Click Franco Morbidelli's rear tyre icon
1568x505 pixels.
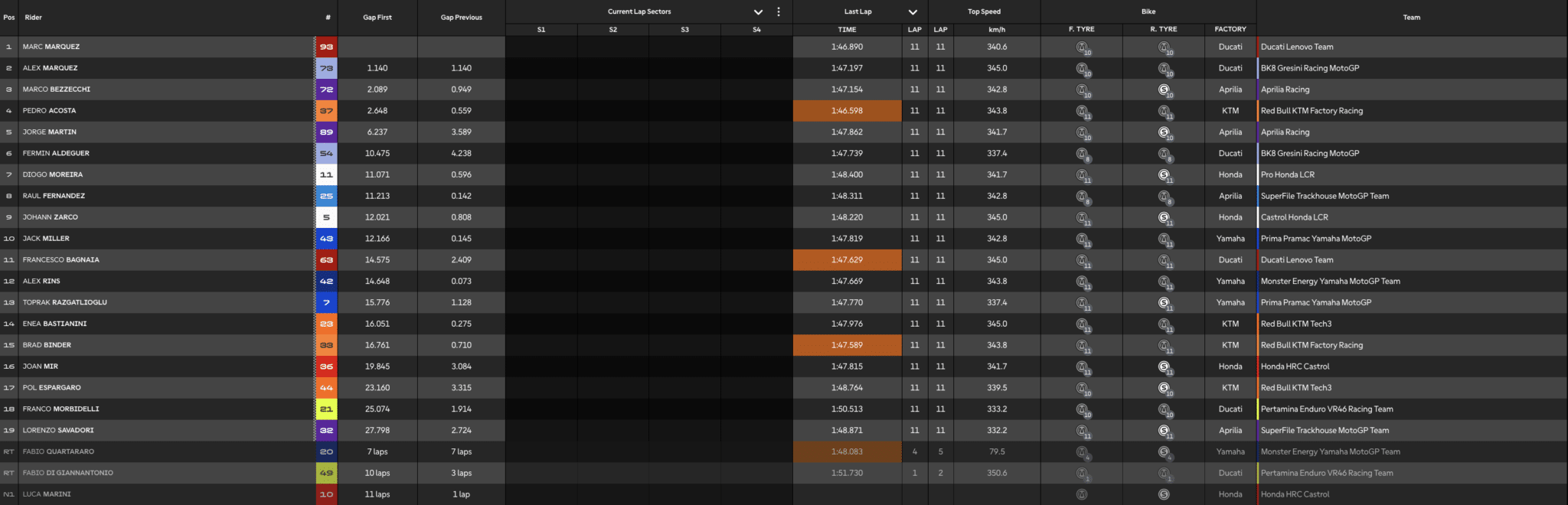click(1164, 409)
